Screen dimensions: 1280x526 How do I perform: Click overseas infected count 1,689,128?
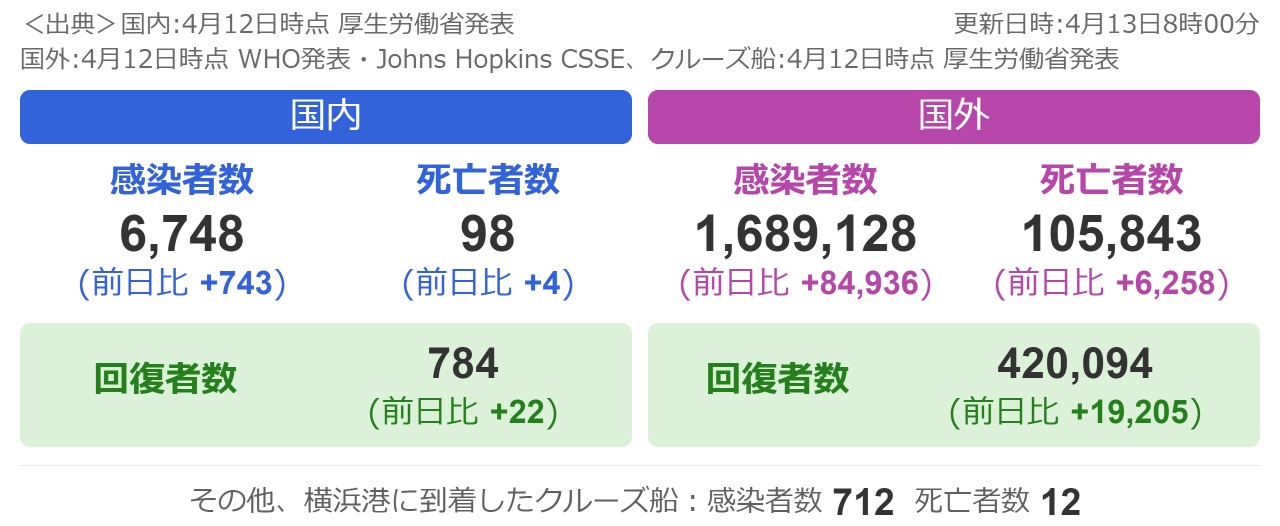[x=805, y=235]
